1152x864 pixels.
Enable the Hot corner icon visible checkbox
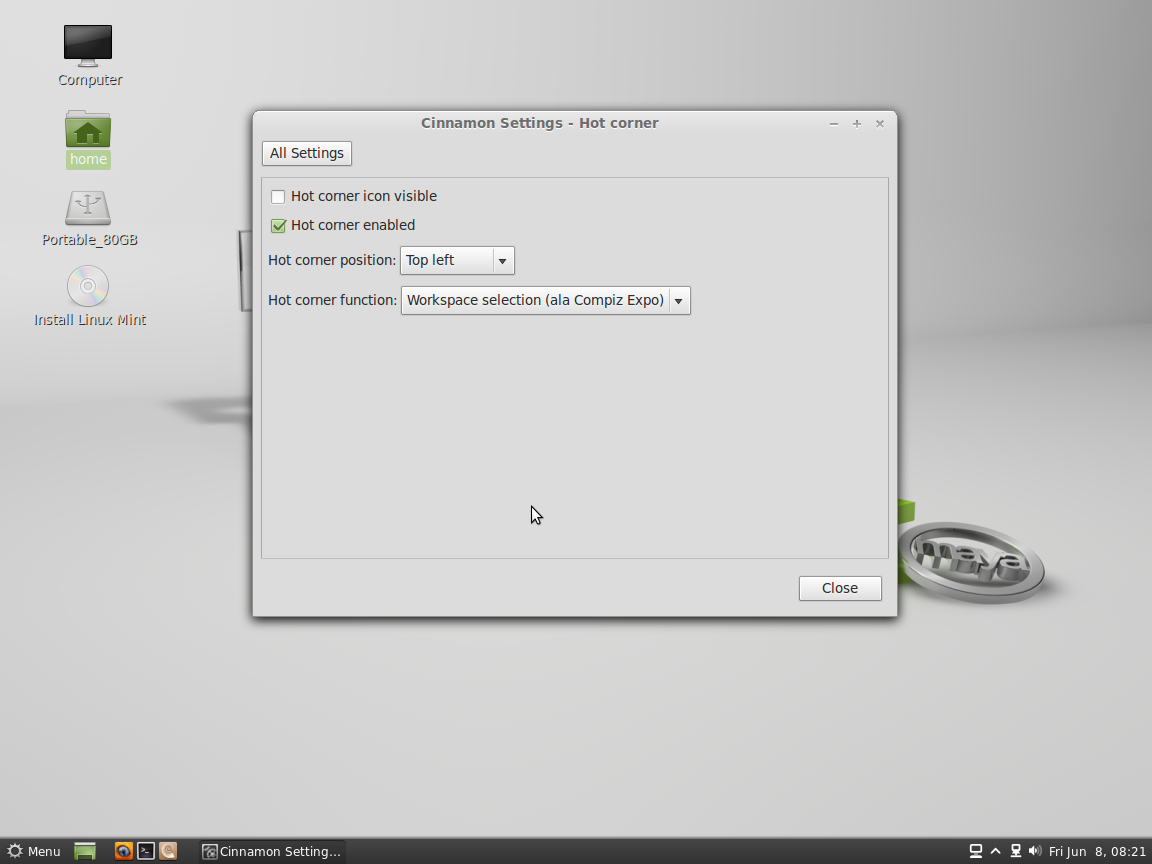click(278, 197)
